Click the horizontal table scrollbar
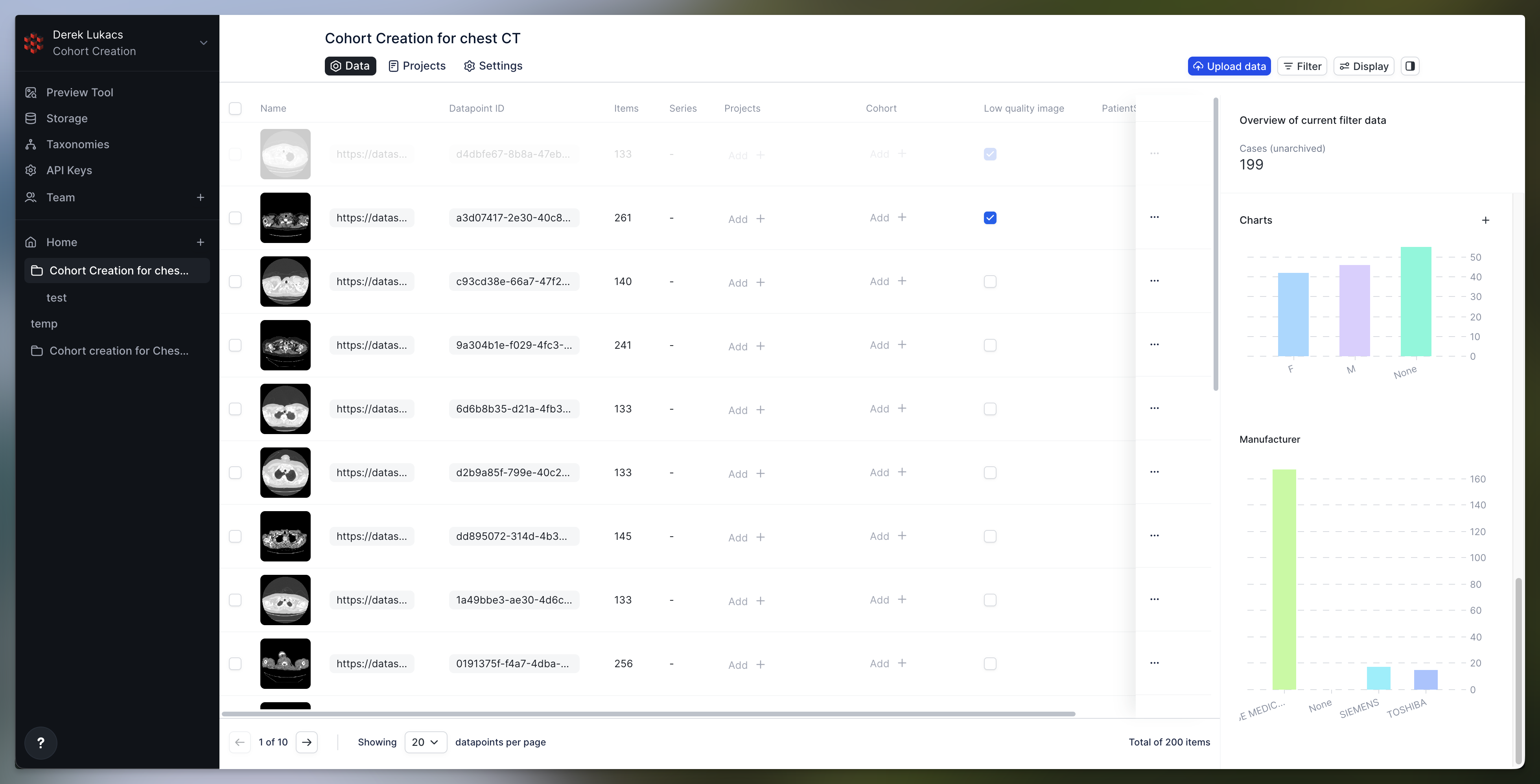Viewport: 1540px width, 784px height. click(648, 714)
